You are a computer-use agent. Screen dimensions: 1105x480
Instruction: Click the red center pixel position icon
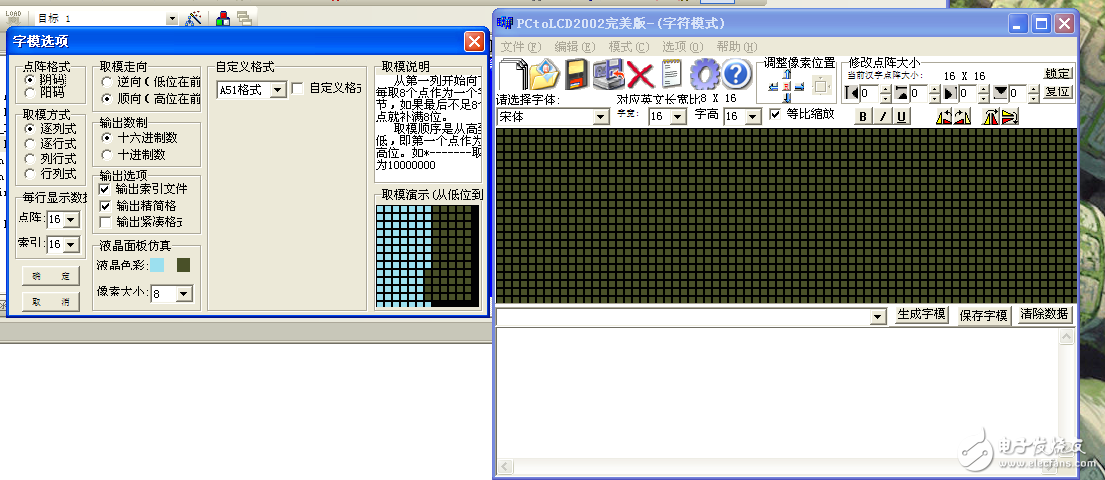pyautogui.click(x=786, y=86)
